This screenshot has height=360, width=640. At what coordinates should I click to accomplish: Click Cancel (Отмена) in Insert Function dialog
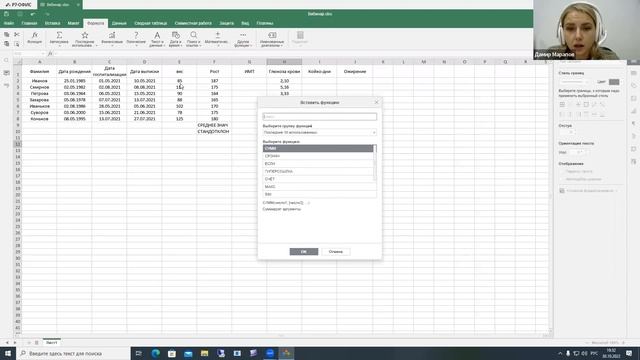pyautogui.click(x=336, y=251)
